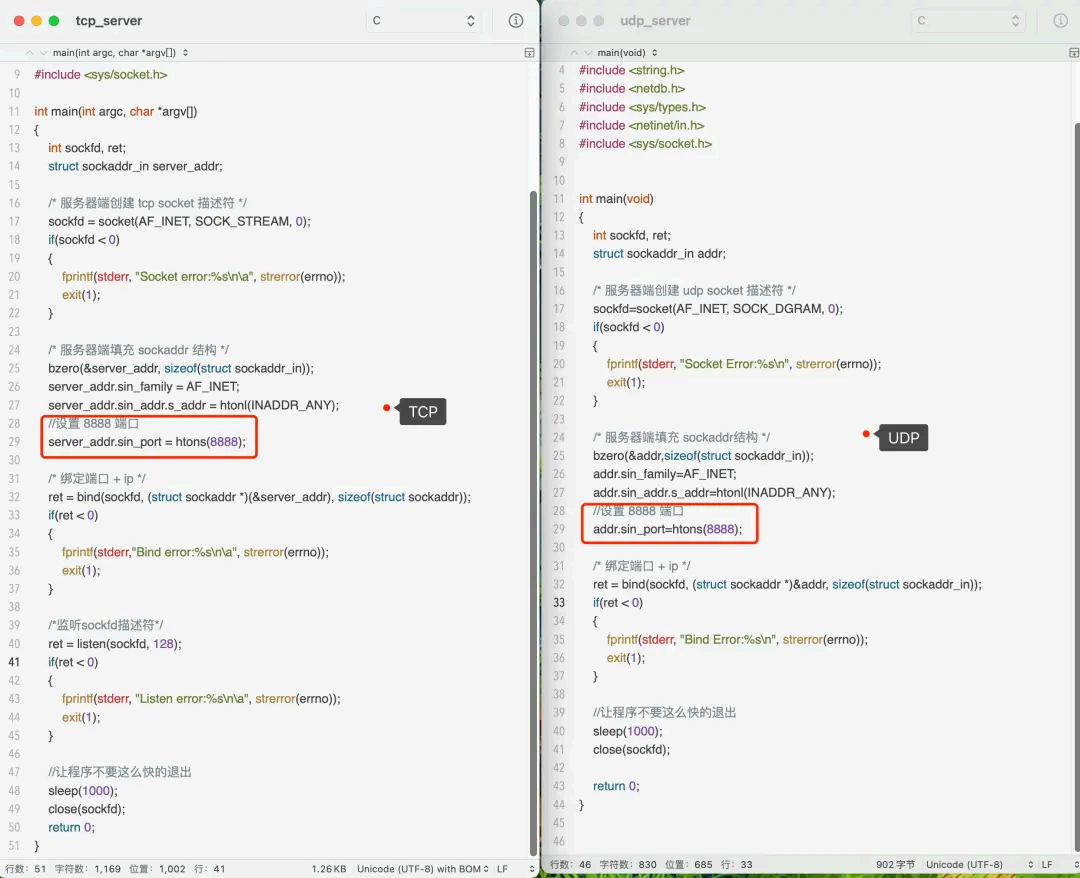This screenshot has width=1080, height=878.
Task: Open the C syntax dropdown in tcp_server
Action: point(423,21)
